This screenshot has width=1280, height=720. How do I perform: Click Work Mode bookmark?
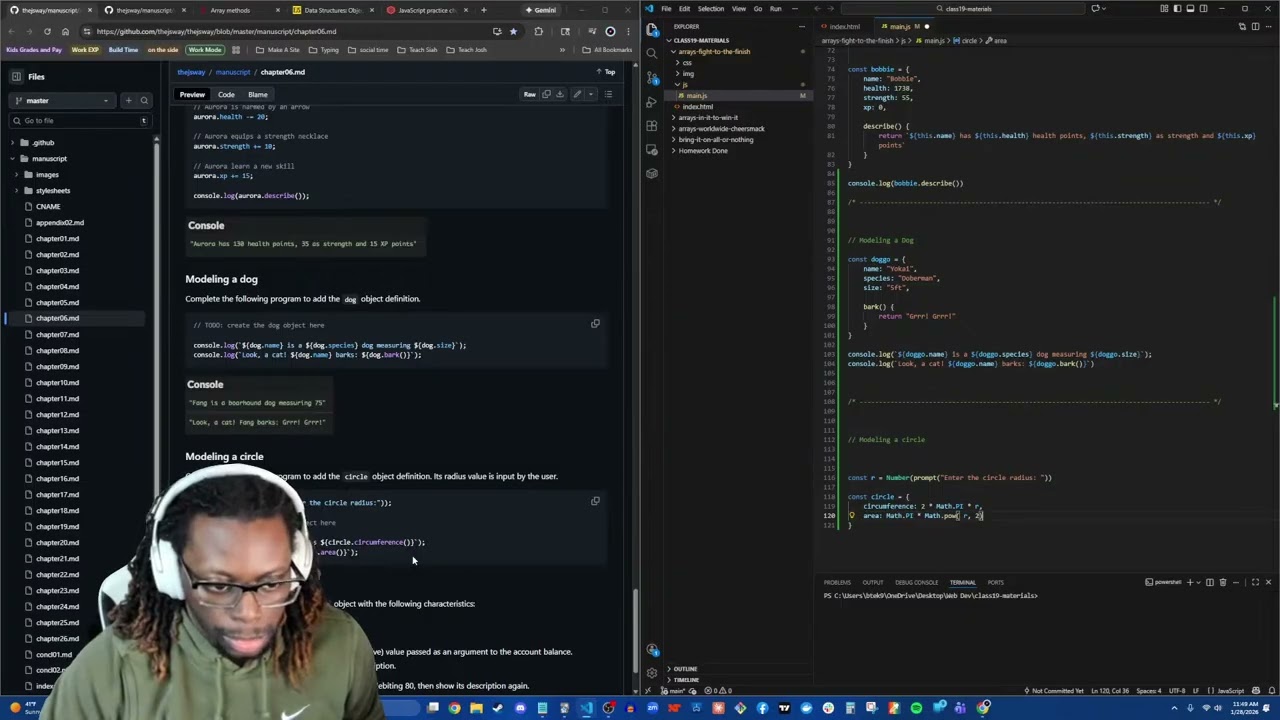tap(204, 50)
